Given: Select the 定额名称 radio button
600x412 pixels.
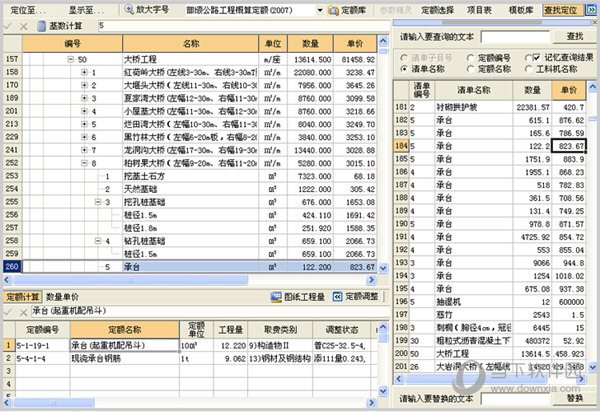Looking at the screenshot, I should [x=470, y=69].
